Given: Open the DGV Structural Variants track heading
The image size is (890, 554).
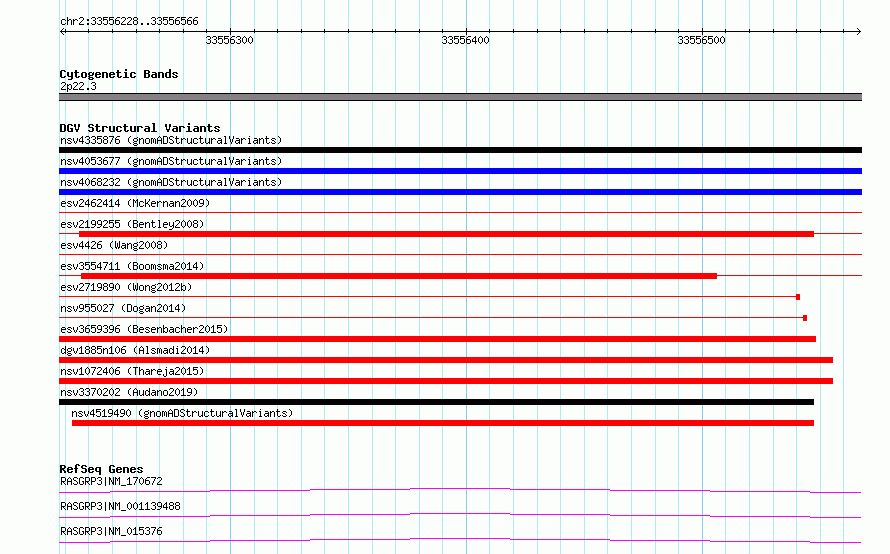Looking at the screenshot, I should pyautogui.click(x=140, y=128).
